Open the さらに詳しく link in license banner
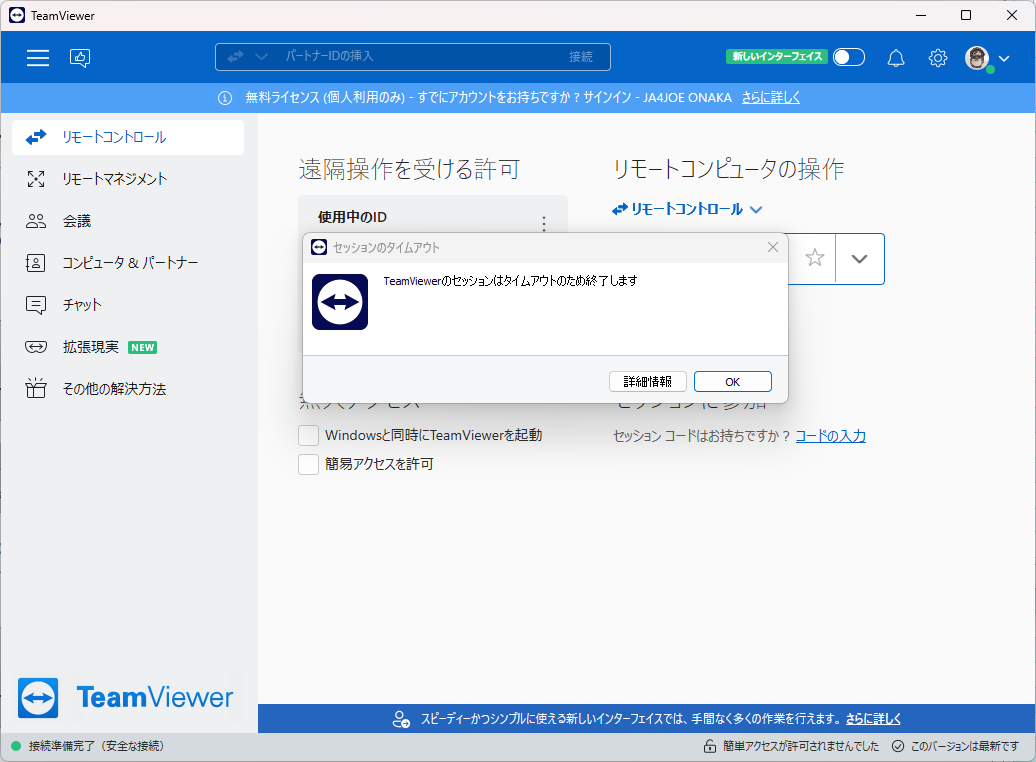This screenshot has width=1036, height=762. coord(770,98)
